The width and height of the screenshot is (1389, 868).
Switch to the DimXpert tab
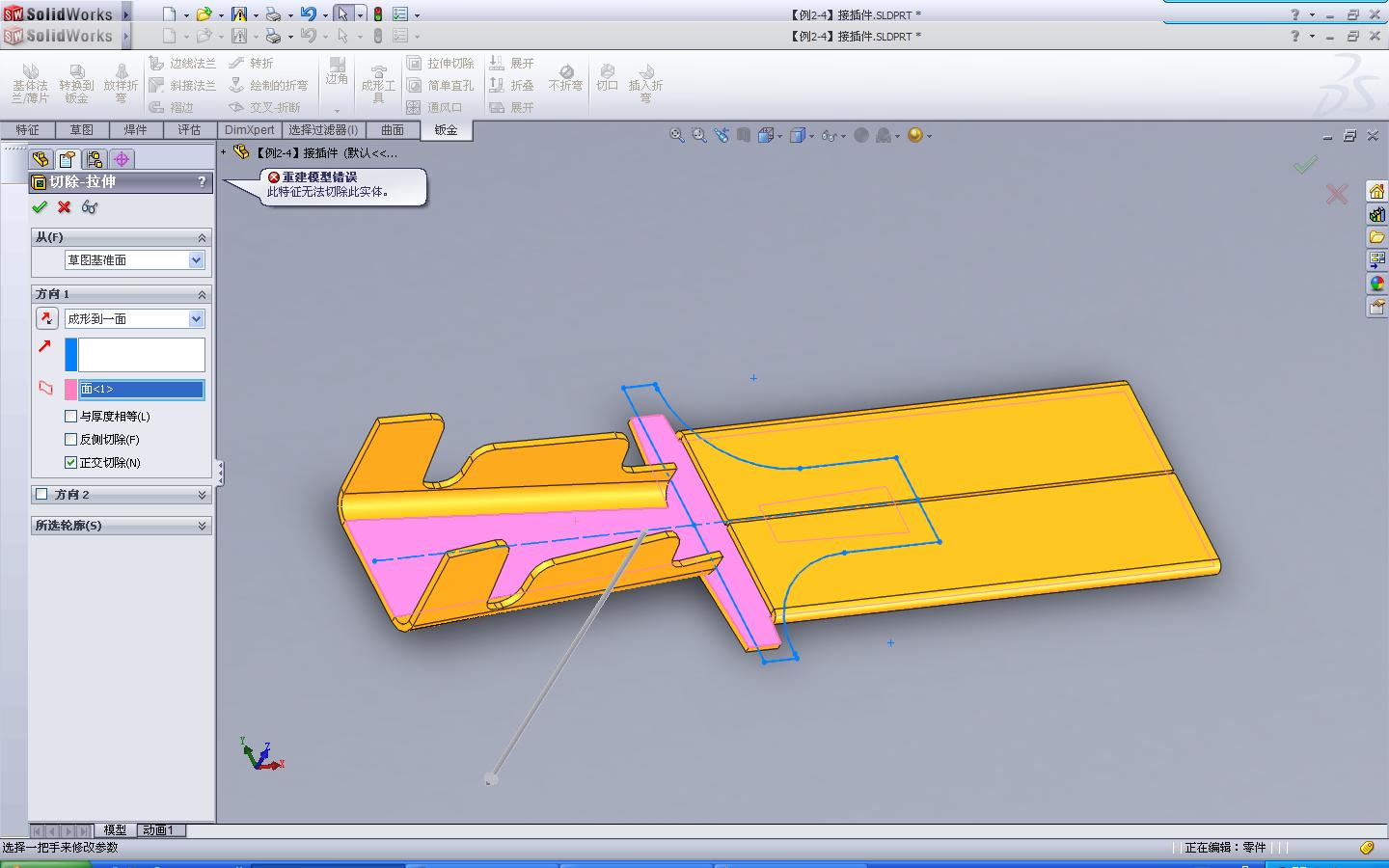pos(249,130)
